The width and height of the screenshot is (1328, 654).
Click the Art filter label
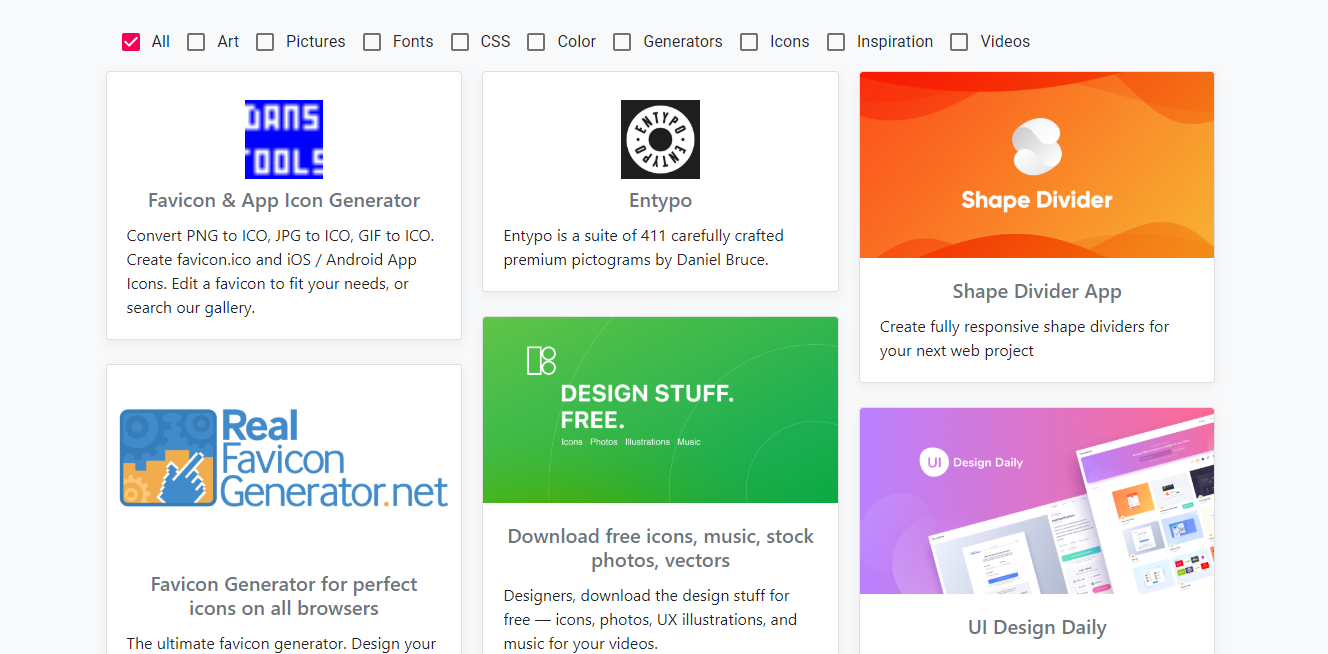pos(229,42)
